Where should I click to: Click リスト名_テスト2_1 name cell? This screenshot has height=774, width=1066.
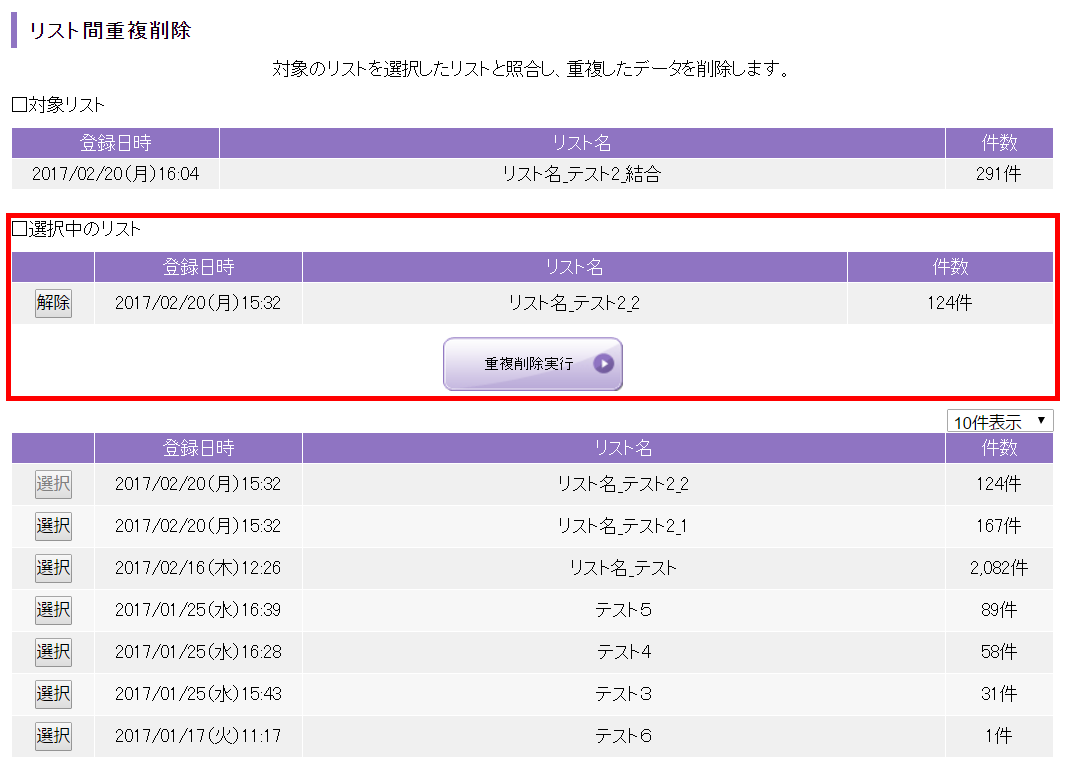coord(622,526)
